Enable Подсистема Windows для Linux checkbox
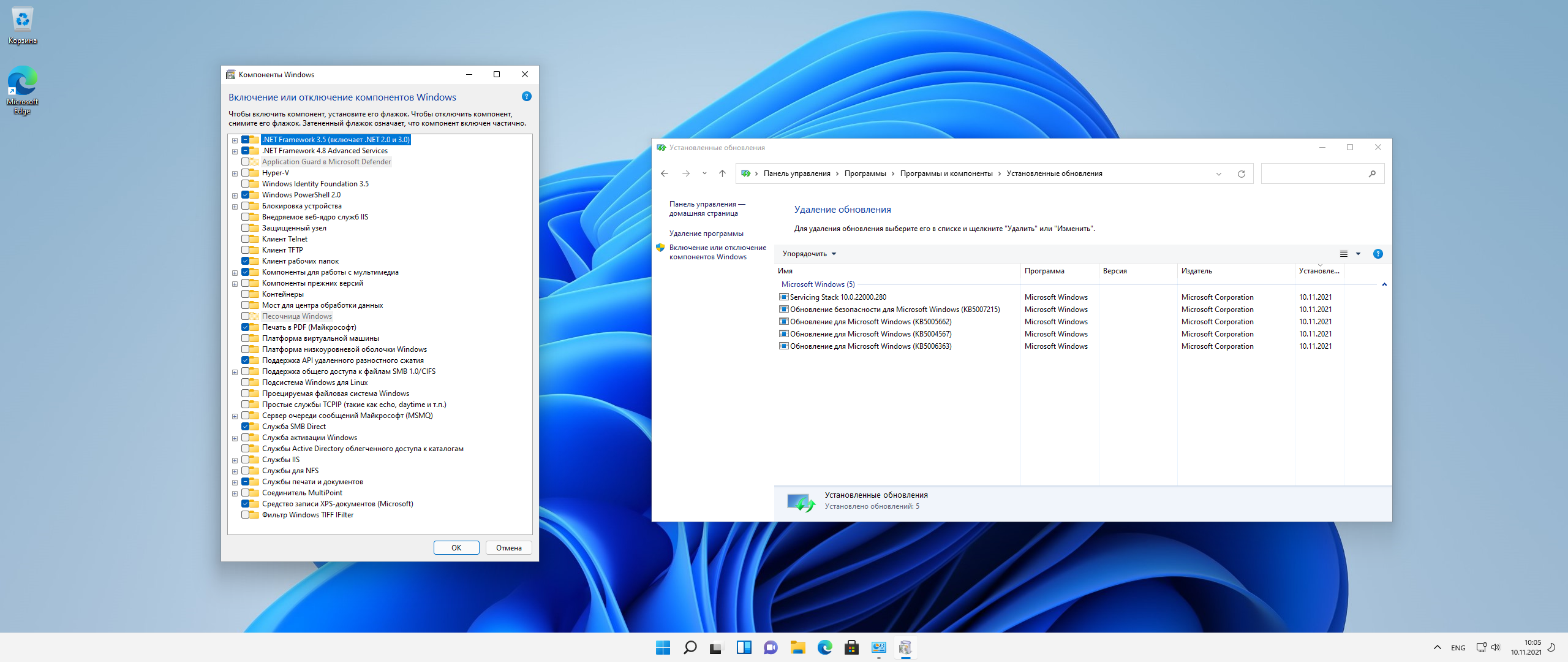1568x662 pixels. point(245,382)
